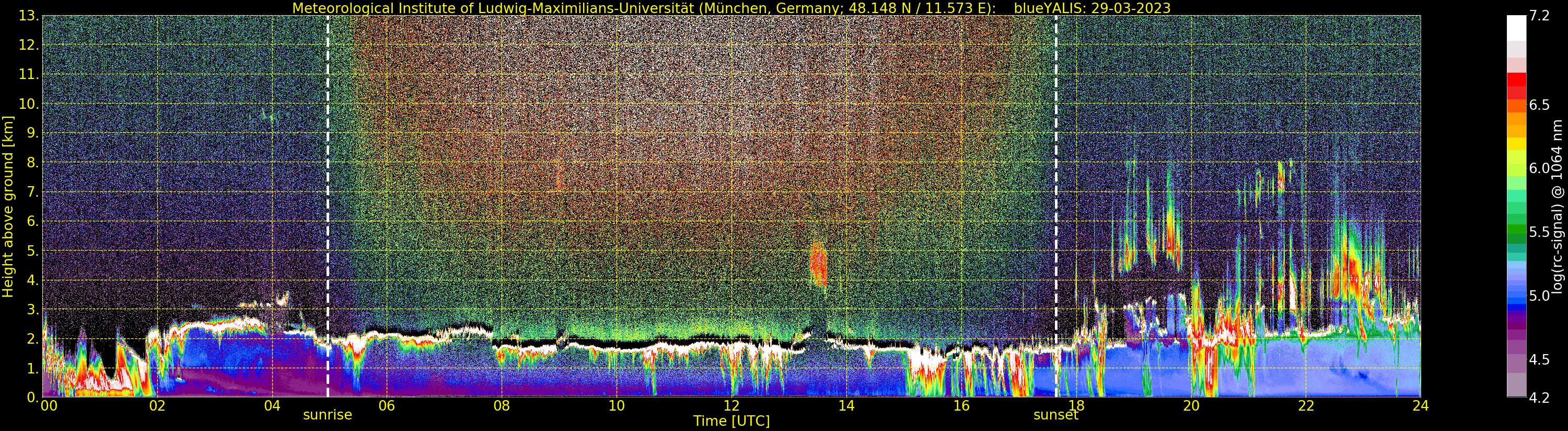1568x431 pixels.
Task: Click the 0. height axis tick label
Action: tap(32, 397)
